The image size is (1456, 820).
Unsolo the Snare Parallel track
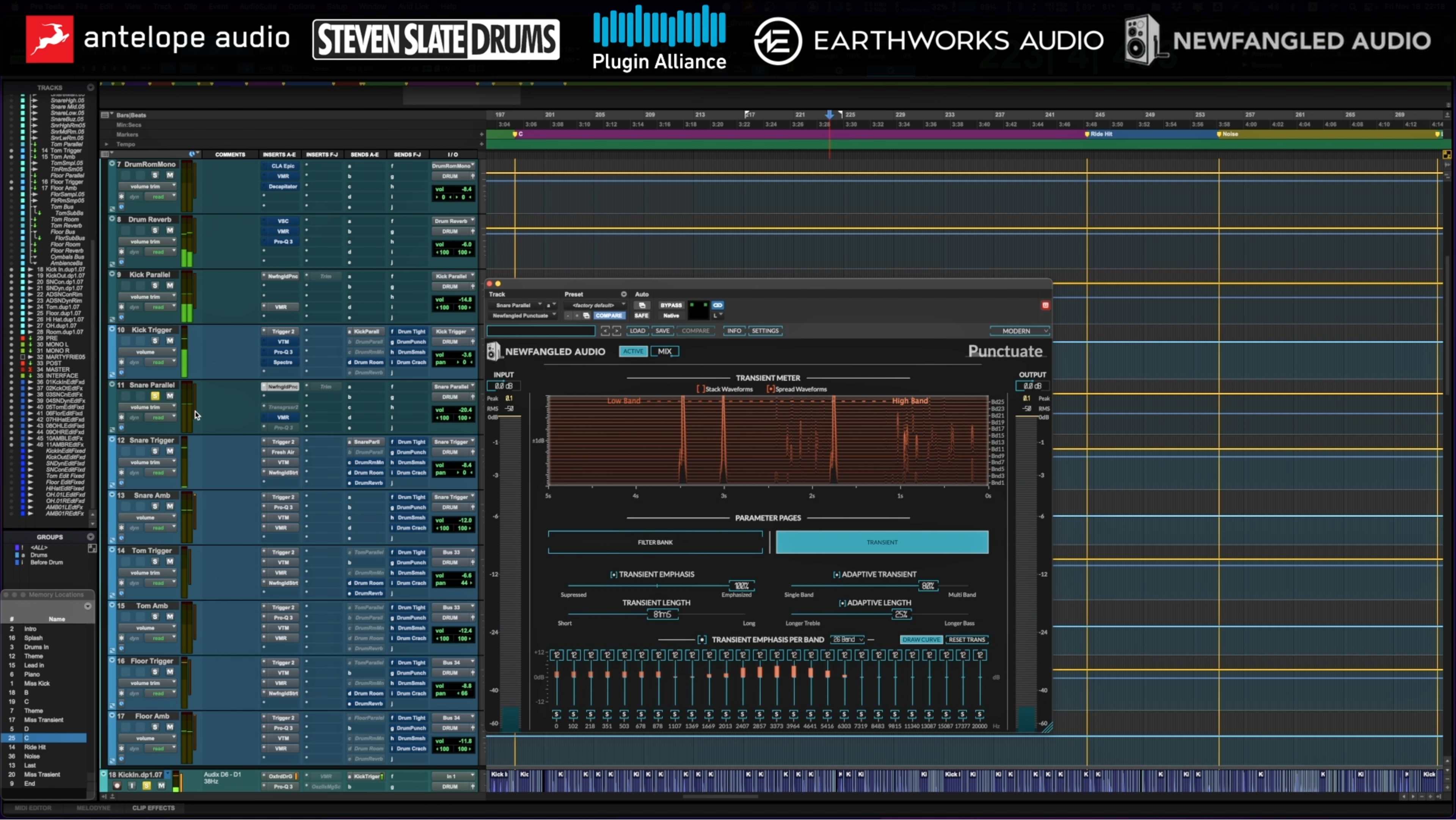[x=155, y=396]
